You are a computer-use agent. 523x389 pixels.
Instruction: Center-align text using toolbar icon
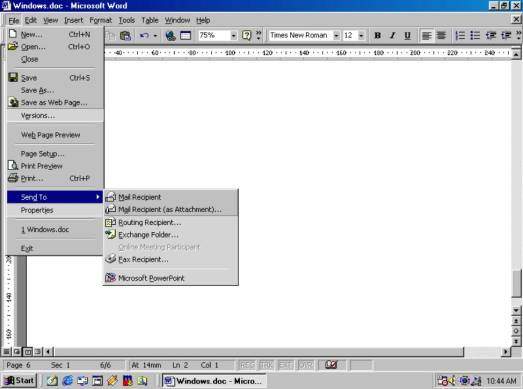click(x=441, y=35)
